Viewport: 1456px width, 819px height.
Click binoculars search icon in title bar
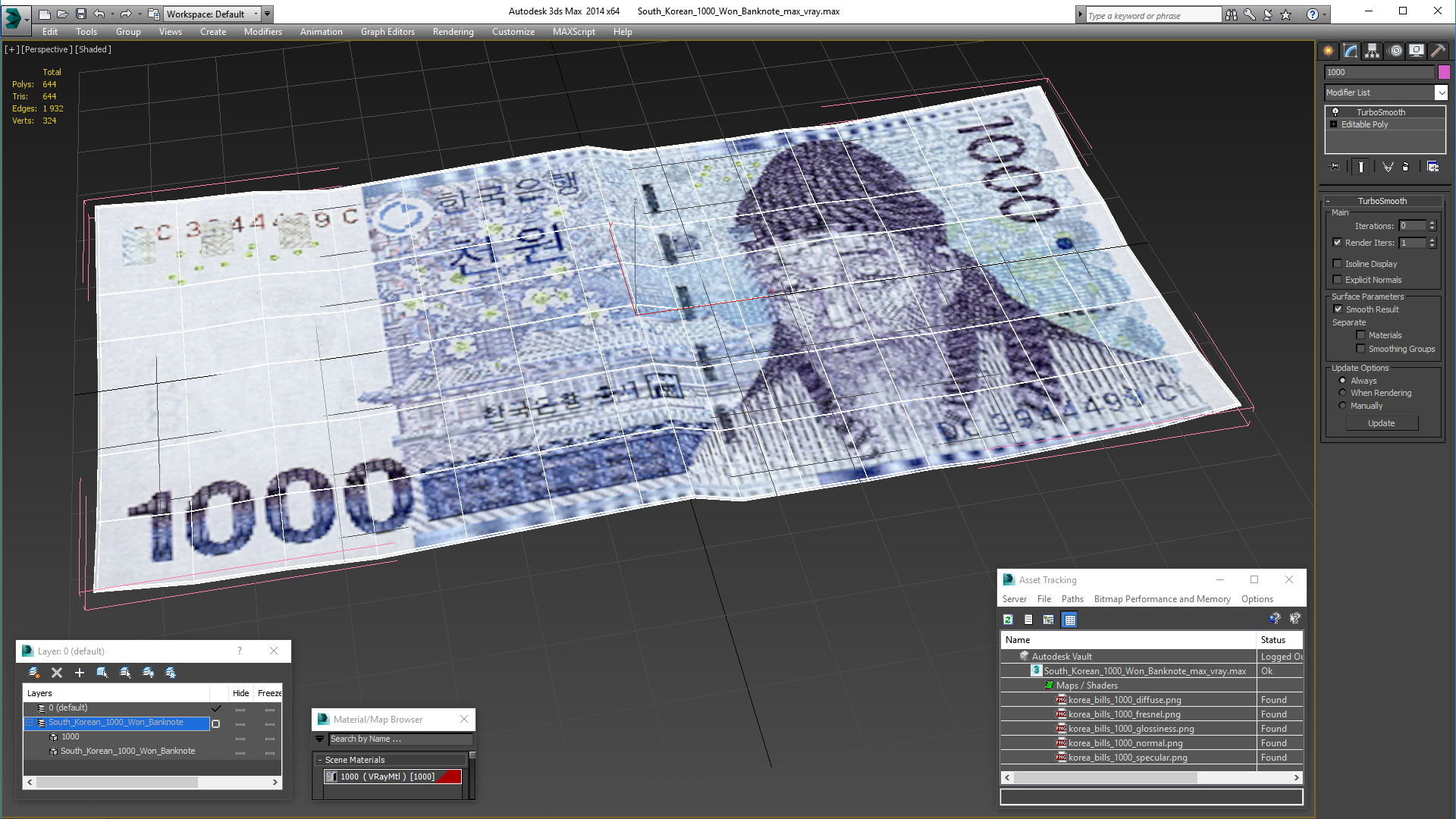(1232, 14)
